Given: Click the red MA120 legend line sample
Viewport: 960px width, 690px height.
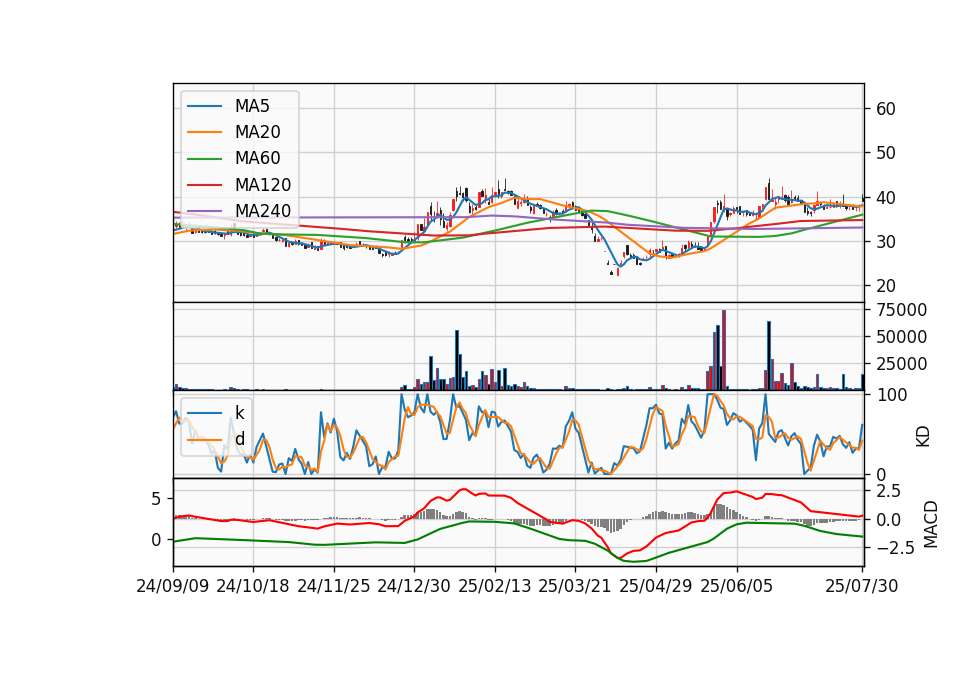Looking at the screenshot, I should (x=204, y=185).
